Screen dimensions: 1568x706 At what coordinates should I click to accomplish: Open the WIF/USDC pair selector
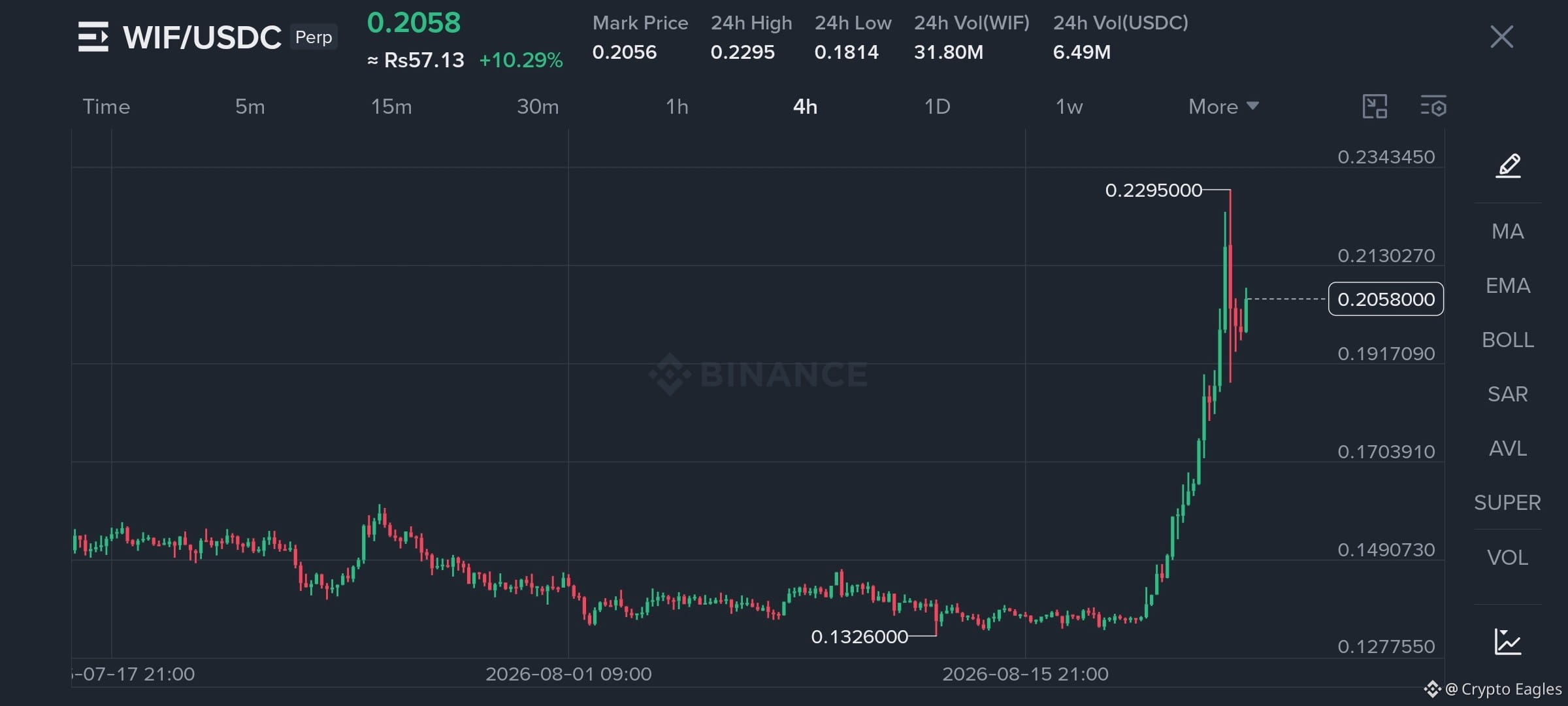pyautogui.click(x=202, y=37)
